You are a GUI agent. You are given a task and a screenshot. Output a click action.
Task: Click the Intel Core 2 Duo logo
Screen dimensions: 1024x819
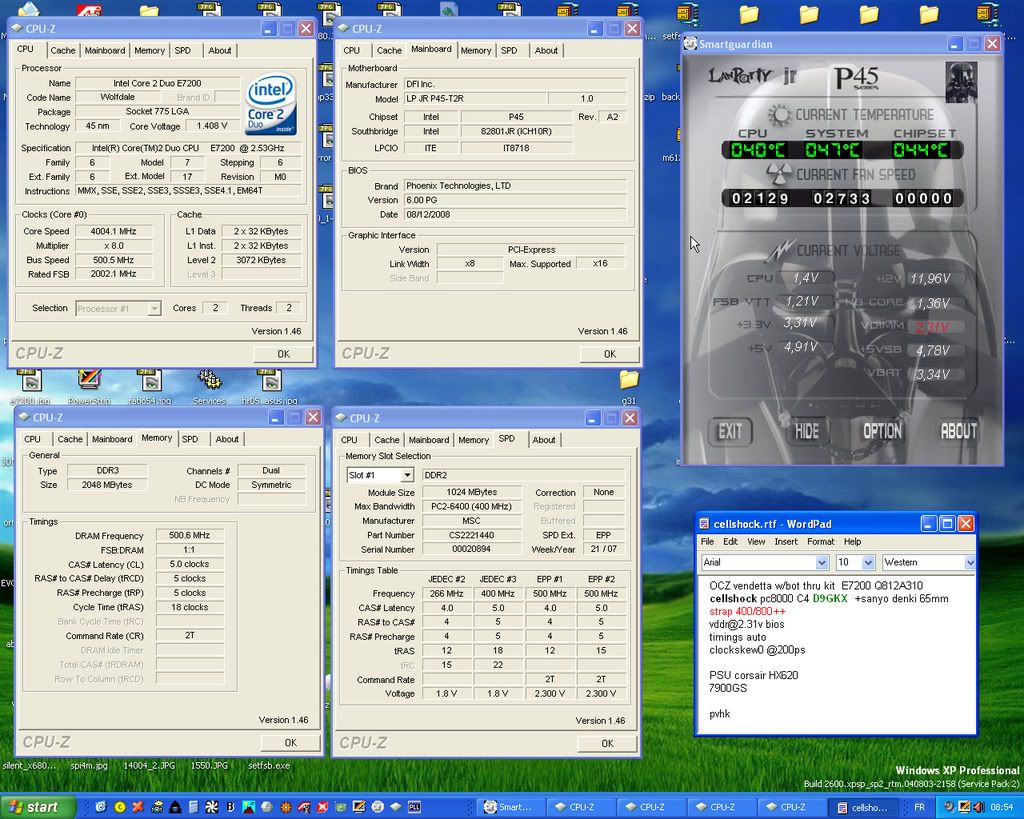[x=270, y=103]
